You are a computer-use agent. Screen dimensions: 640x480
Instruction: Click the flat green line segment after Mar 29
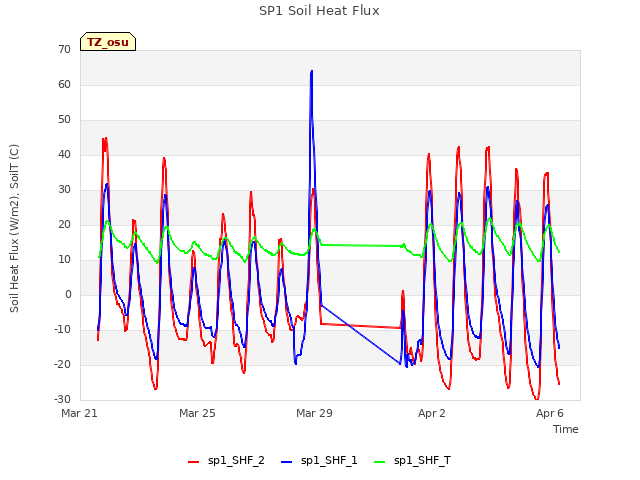coord(361,245)
